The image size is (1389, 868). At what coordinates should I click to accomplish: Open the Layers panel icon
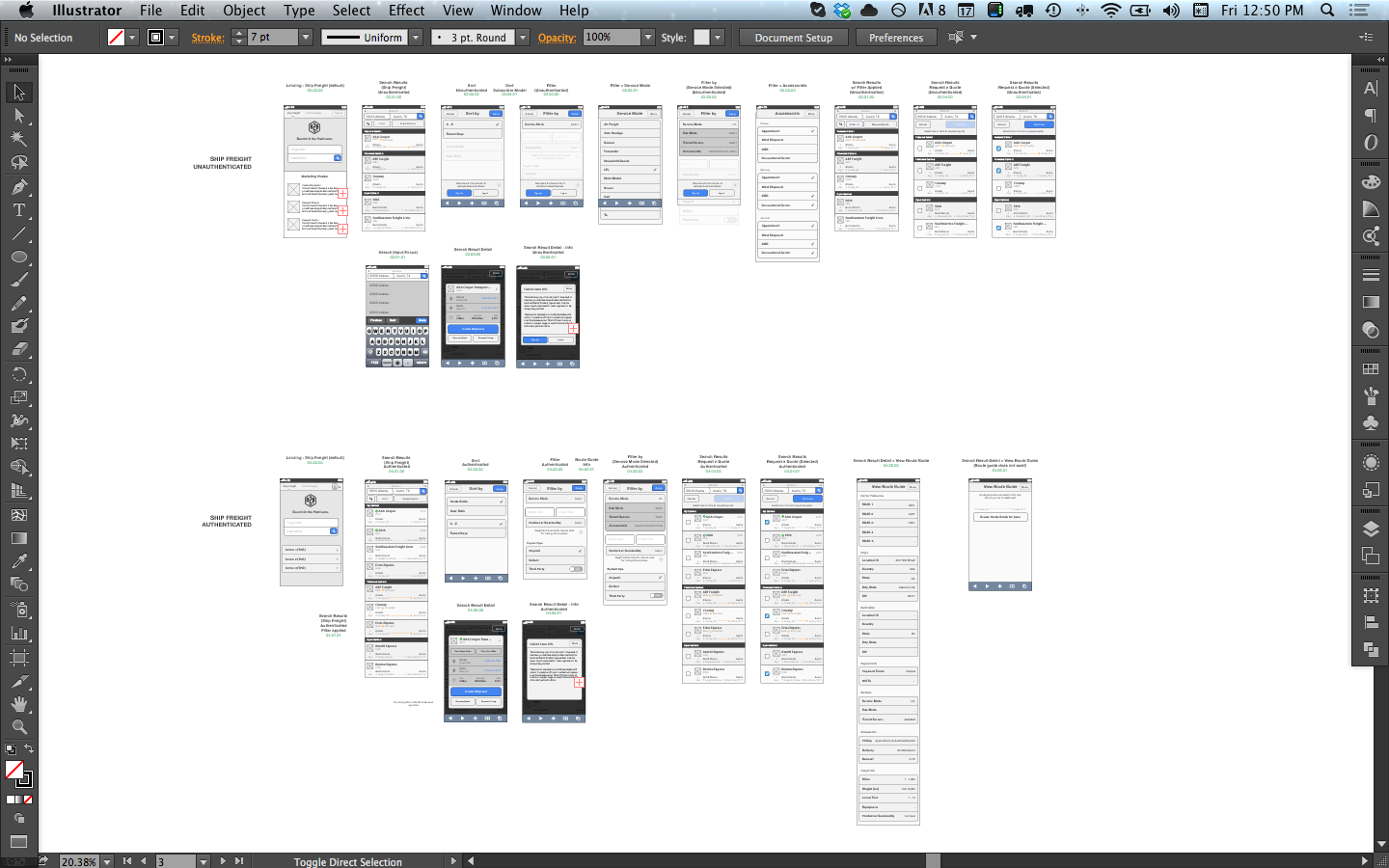[1371, 529]
